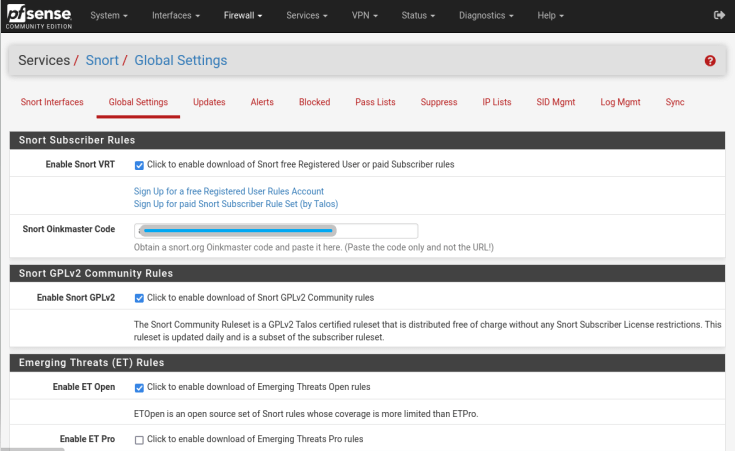The image size is (735, 451).
Task: Expand the Status menu
Action: point(418,15)
